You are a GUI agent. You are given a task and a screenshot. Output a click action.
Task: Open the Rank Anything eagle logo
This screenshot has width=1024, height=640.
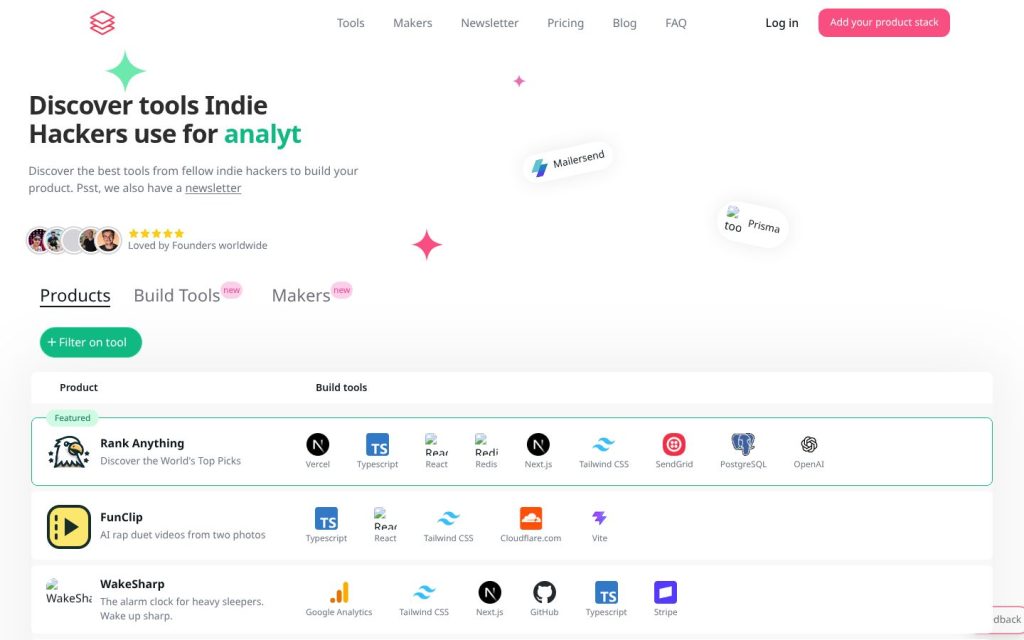pos(69,452)
